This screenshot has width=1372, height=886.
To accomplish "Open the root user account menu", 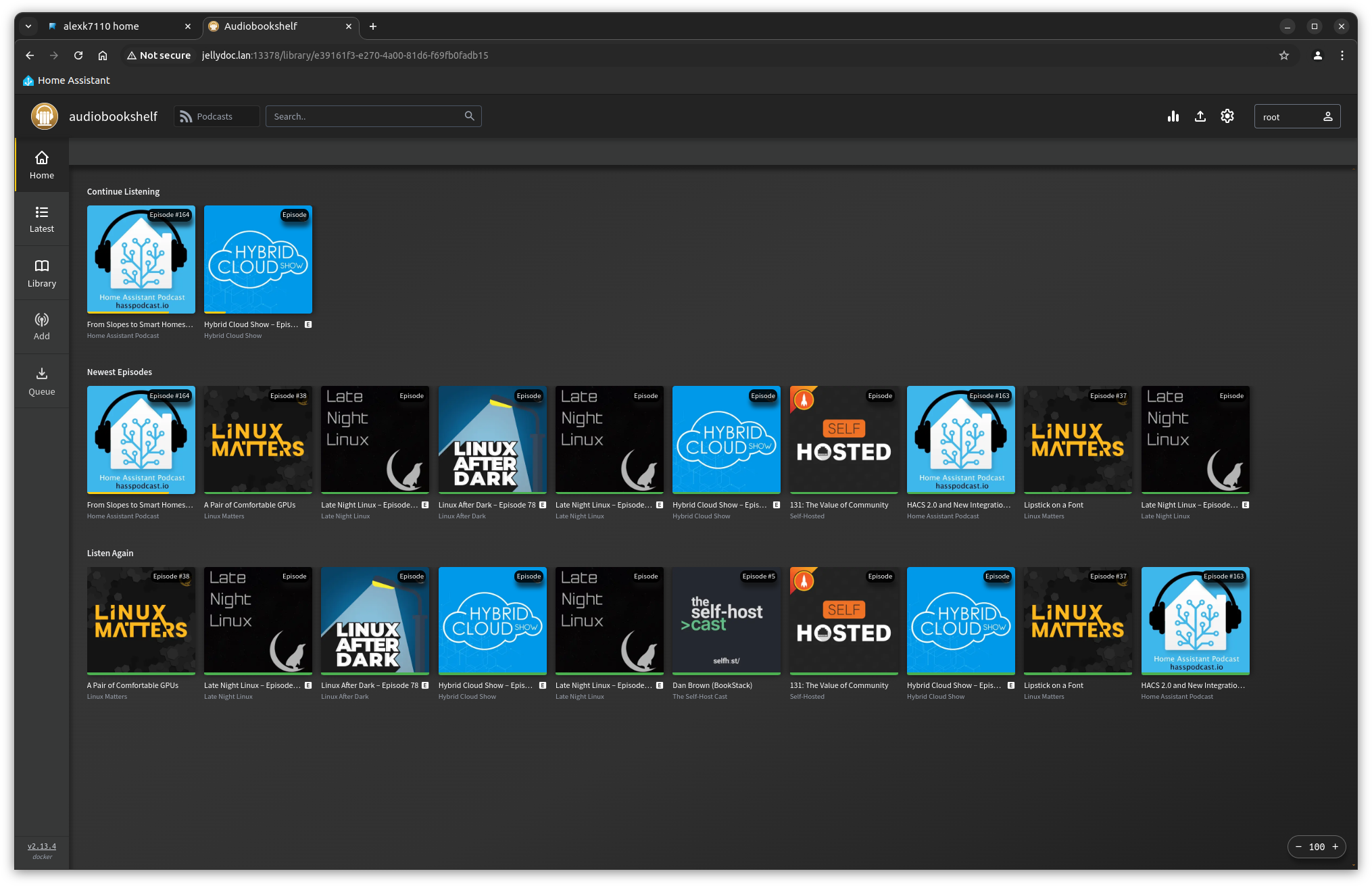I will [x=1297, y=116].
